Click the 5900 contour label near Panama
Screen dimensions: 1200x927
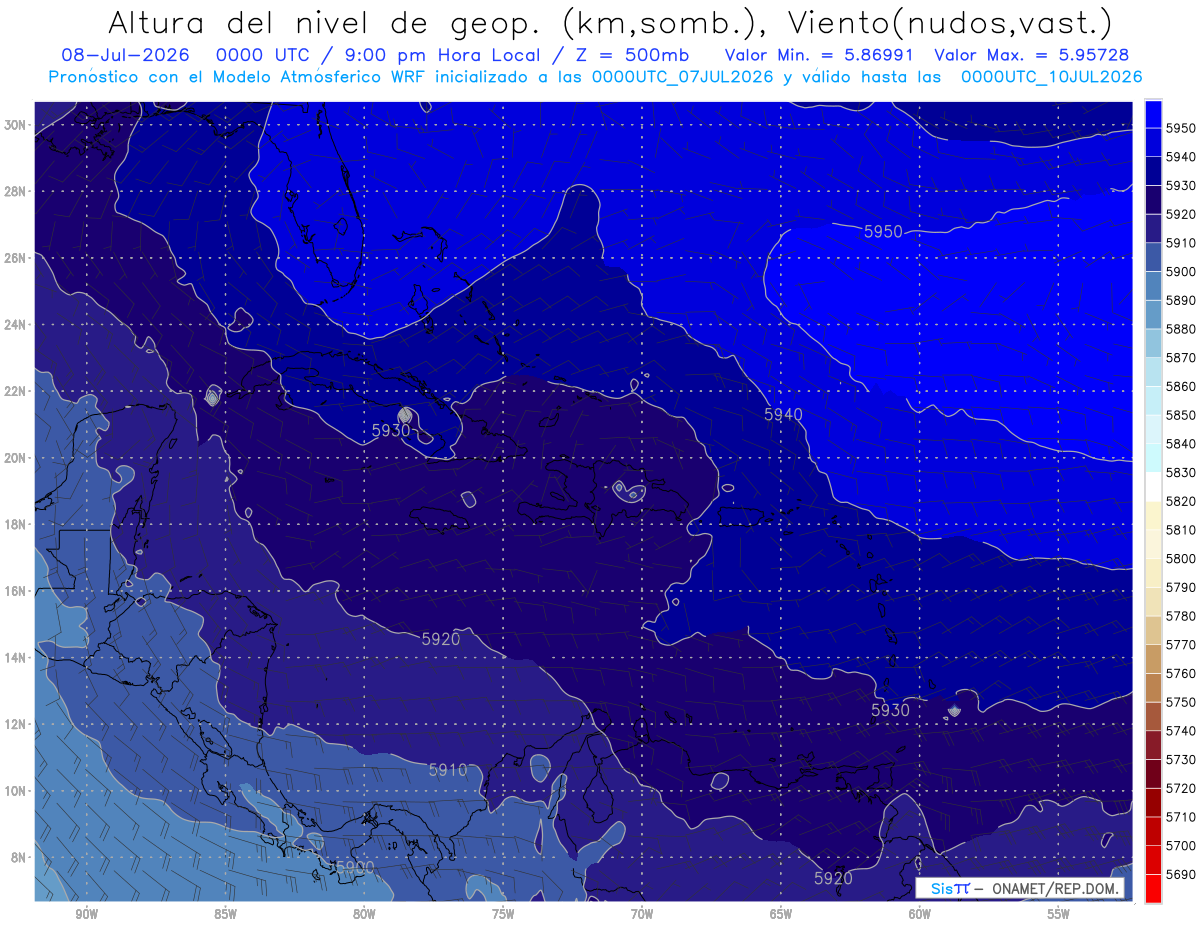pyautogui.click(x=354, y=867)
